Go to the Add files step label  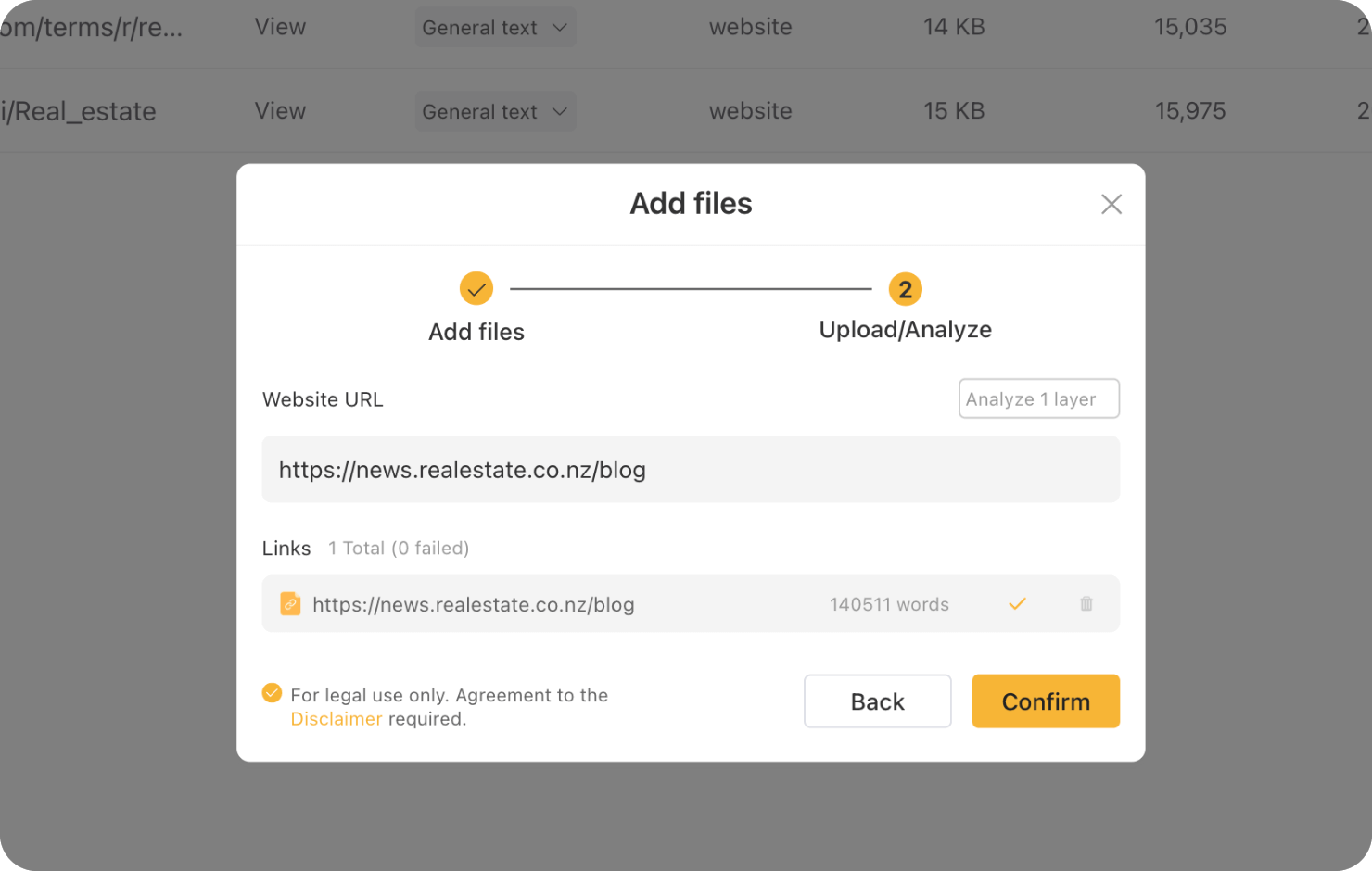476,332
